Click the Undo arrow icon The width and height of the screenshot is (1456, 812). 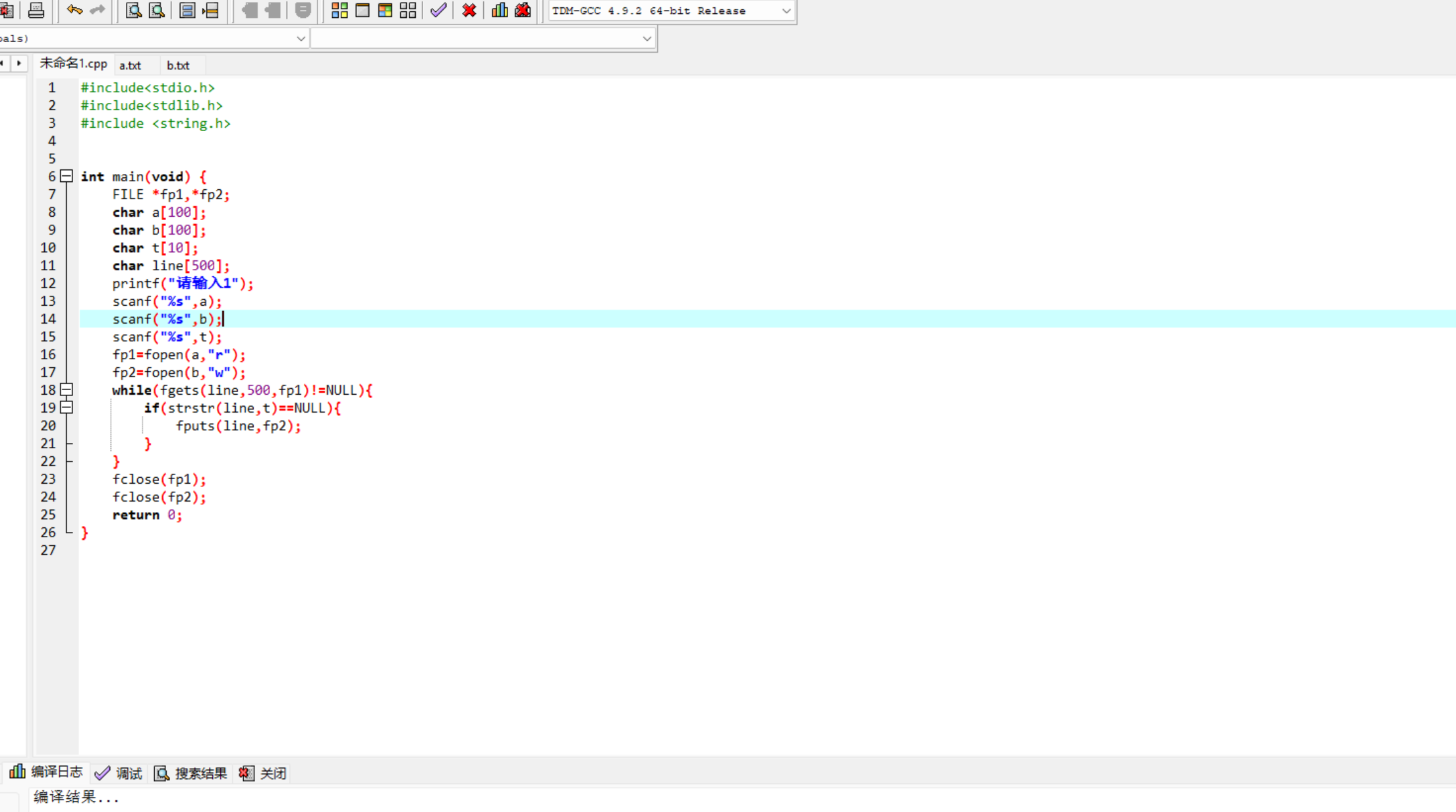coord(74,10)
